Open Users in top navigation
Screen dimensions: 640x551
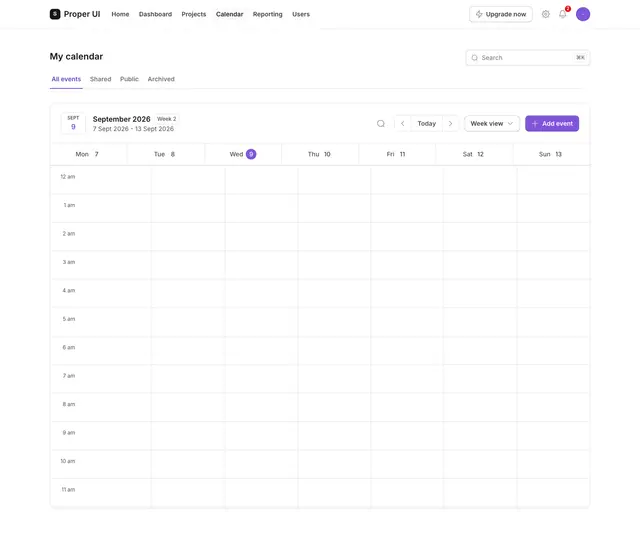tap(301, 14)
